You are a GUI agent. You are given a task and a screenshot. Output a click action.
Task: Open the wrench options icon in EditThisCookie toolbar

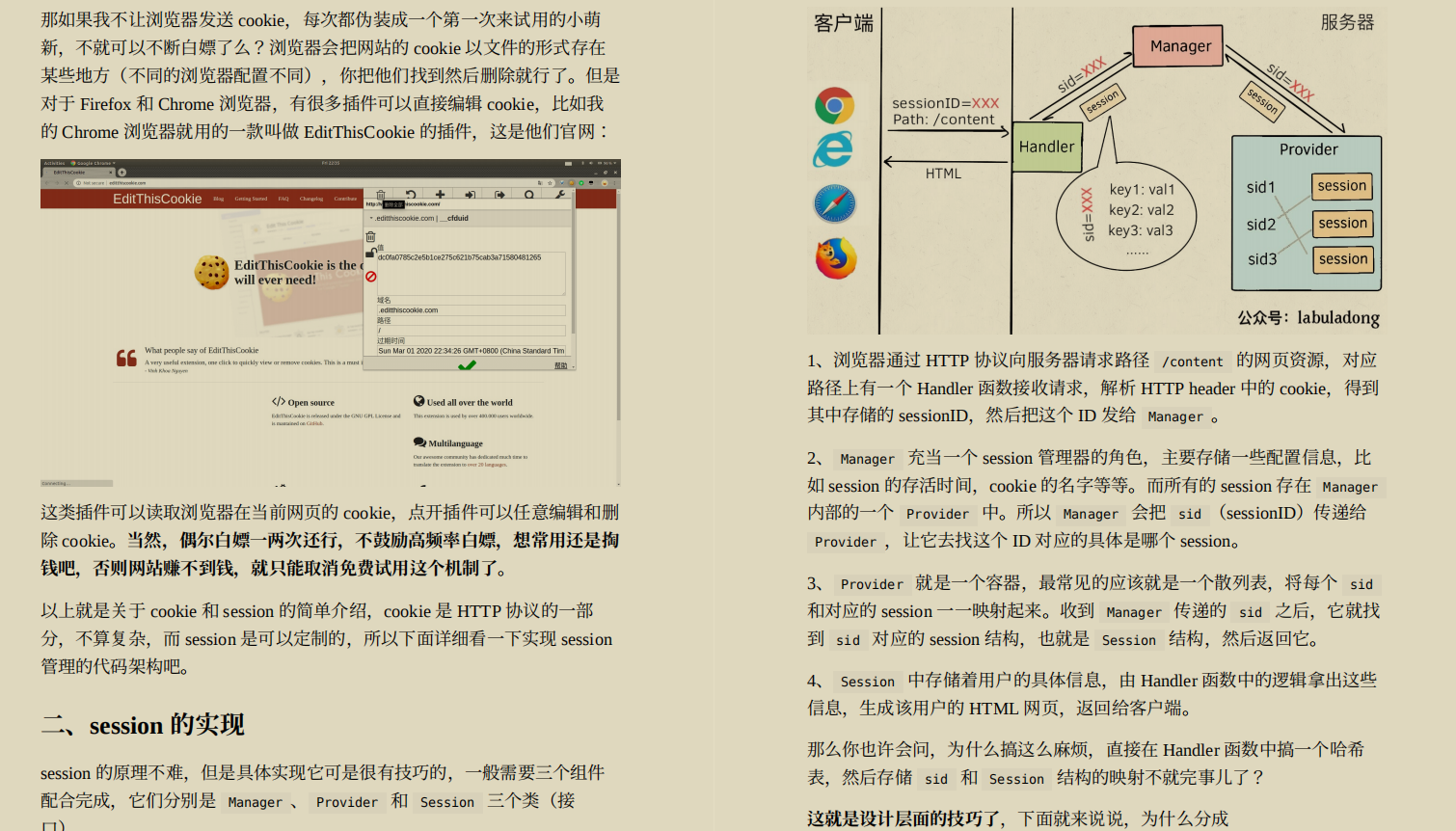(560, 195)
